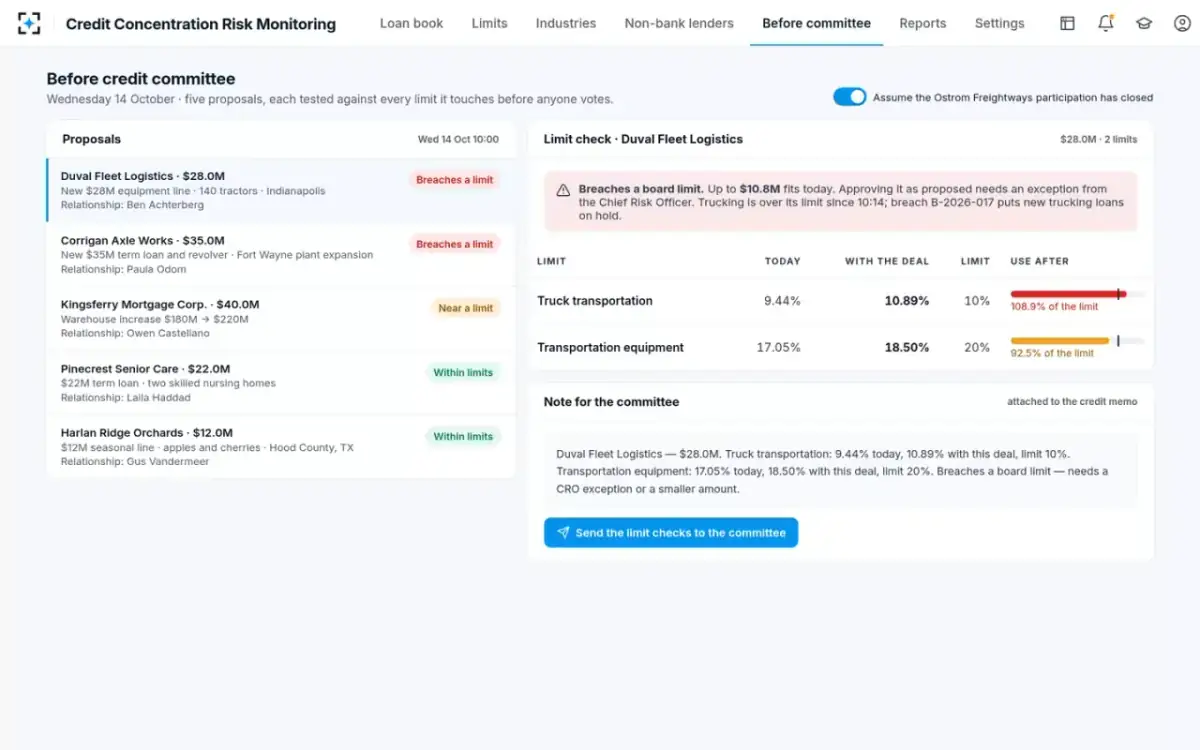1200x750 pixels.
Task: Open the graduation cap help icon
Action: (1143, 23)
